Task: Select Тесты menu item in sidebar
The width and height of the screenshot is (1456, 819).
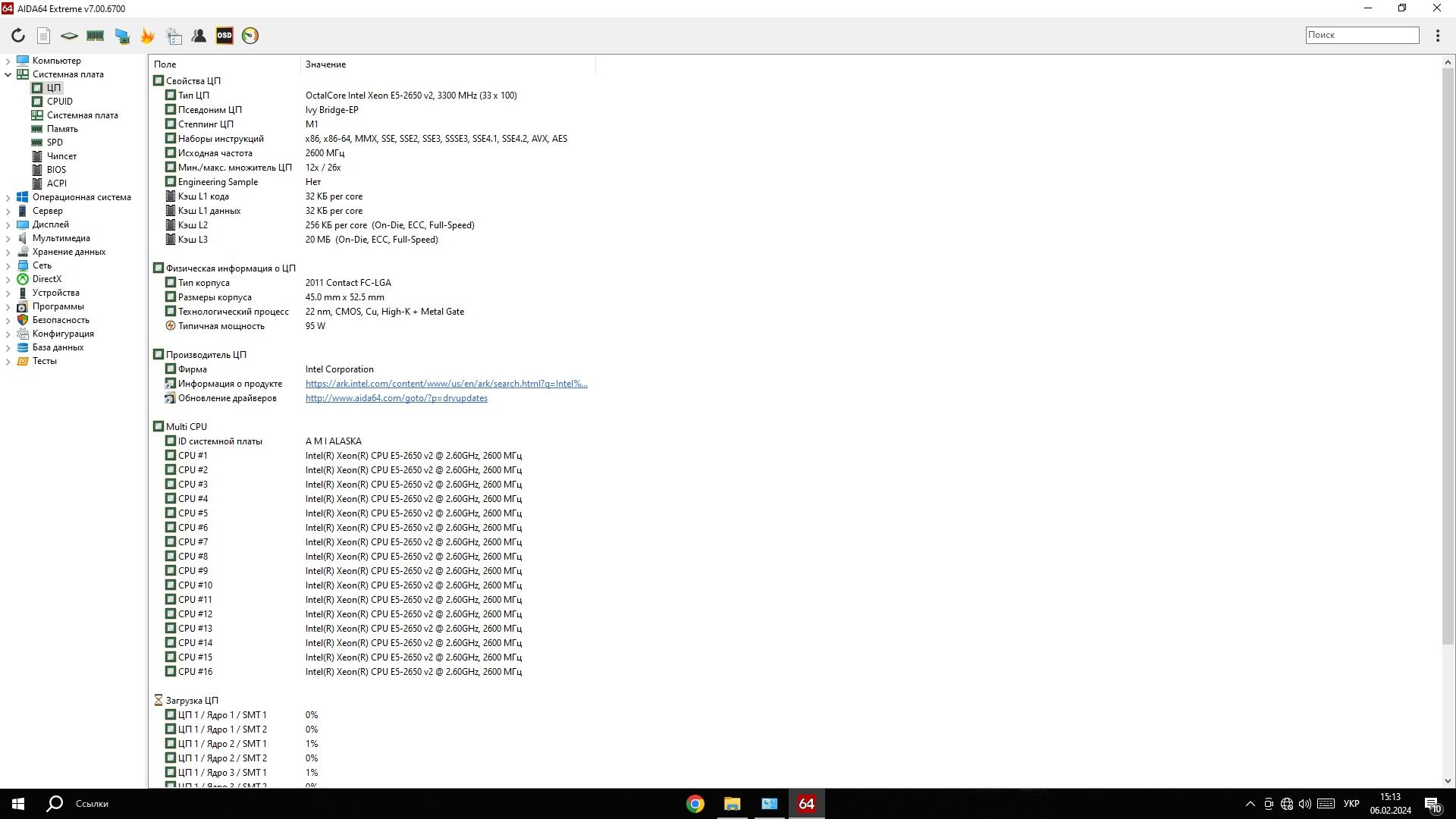Action: coord(44,360)
